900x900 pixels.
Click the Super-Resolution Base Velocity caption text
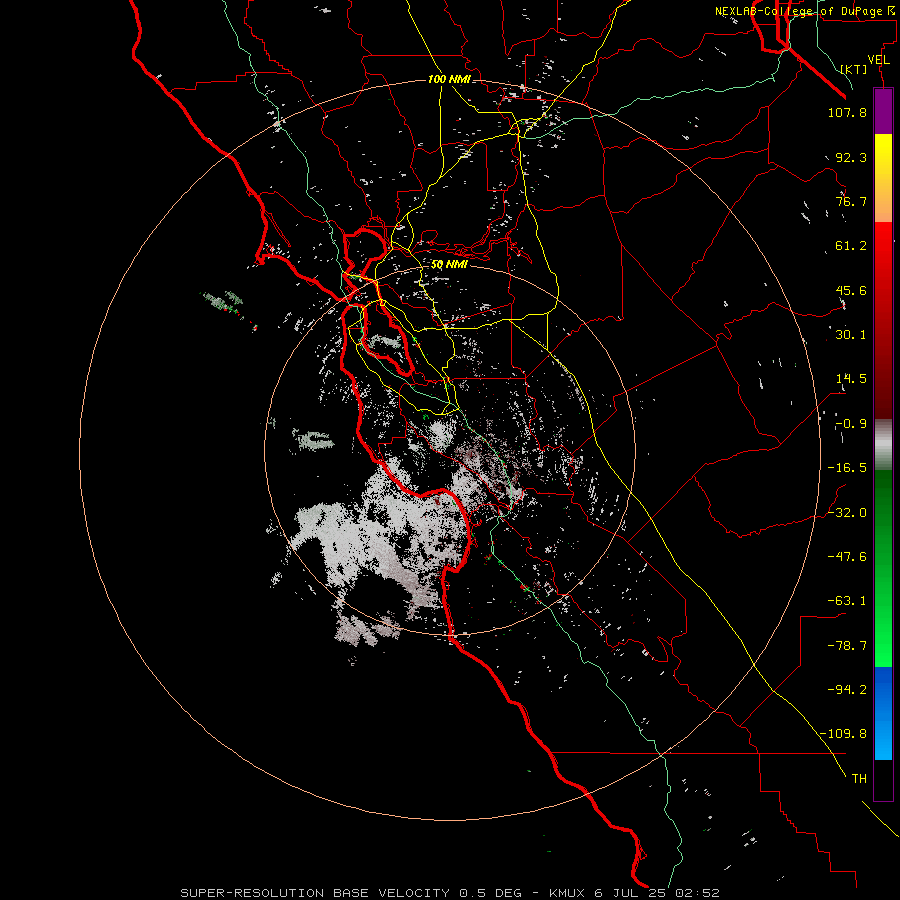(x=449, y=893)
